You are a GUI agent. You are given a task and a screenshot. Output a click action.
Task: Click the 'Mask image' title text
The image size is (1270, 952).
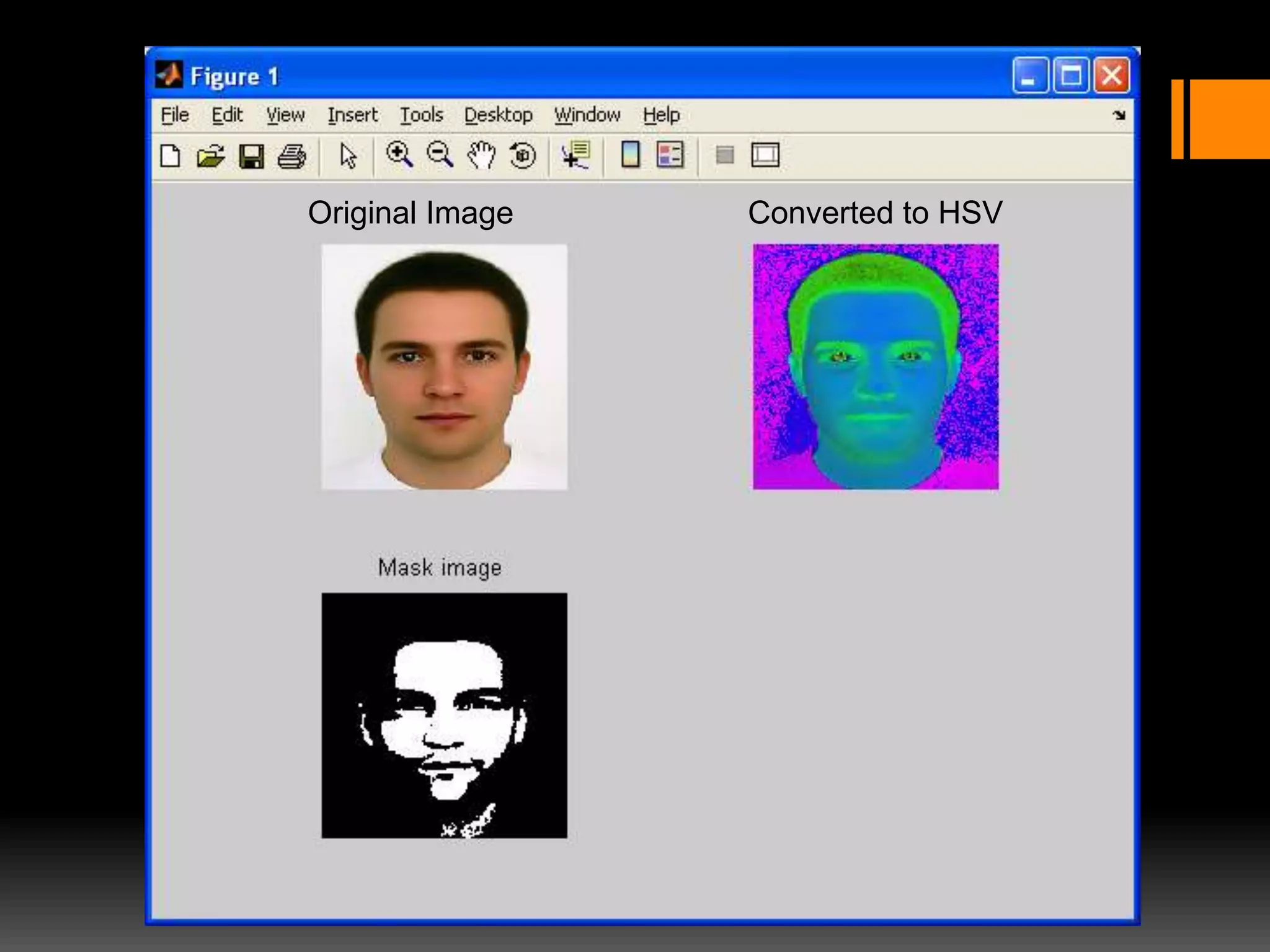pyautogui.click(x=440, y=568)
